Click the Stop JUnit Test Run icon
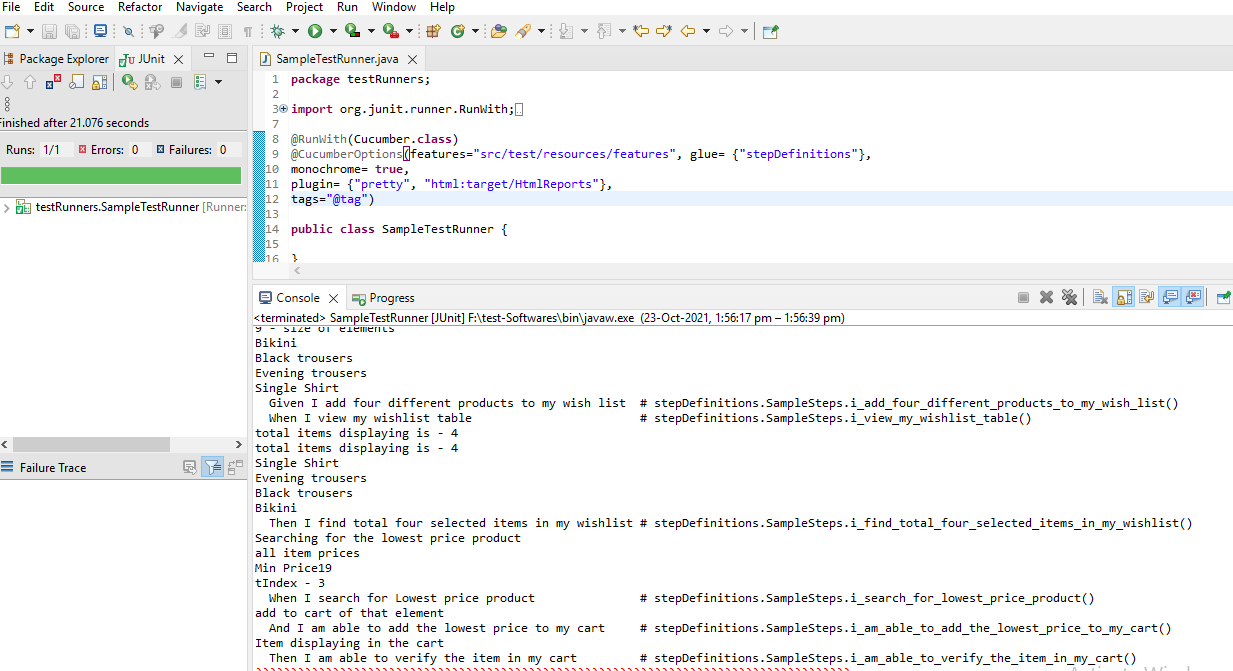The height and width of the screenshot is (671, 1233). [176, 82]
